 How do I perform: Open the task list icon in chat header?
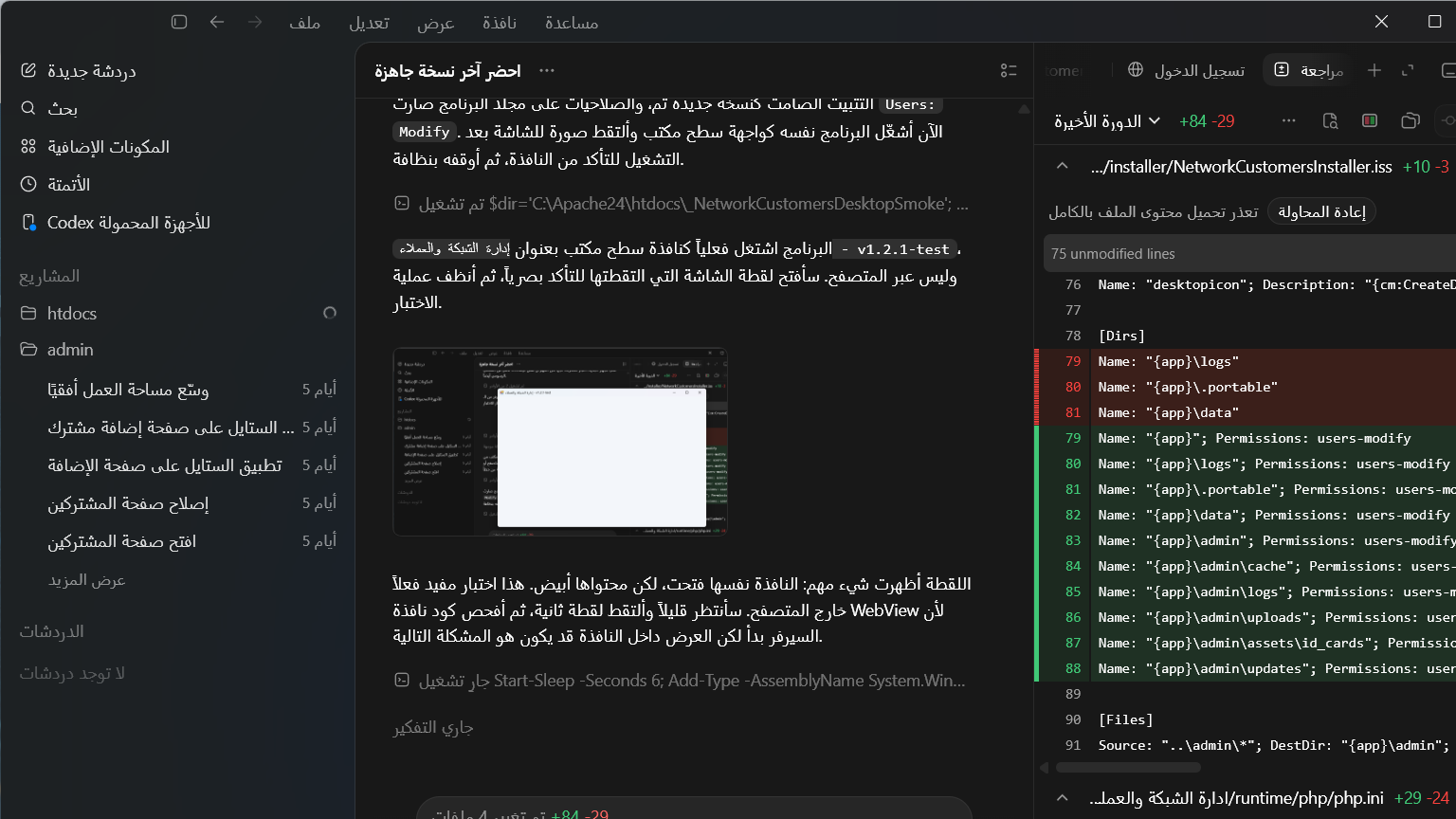coord(1009,71)
